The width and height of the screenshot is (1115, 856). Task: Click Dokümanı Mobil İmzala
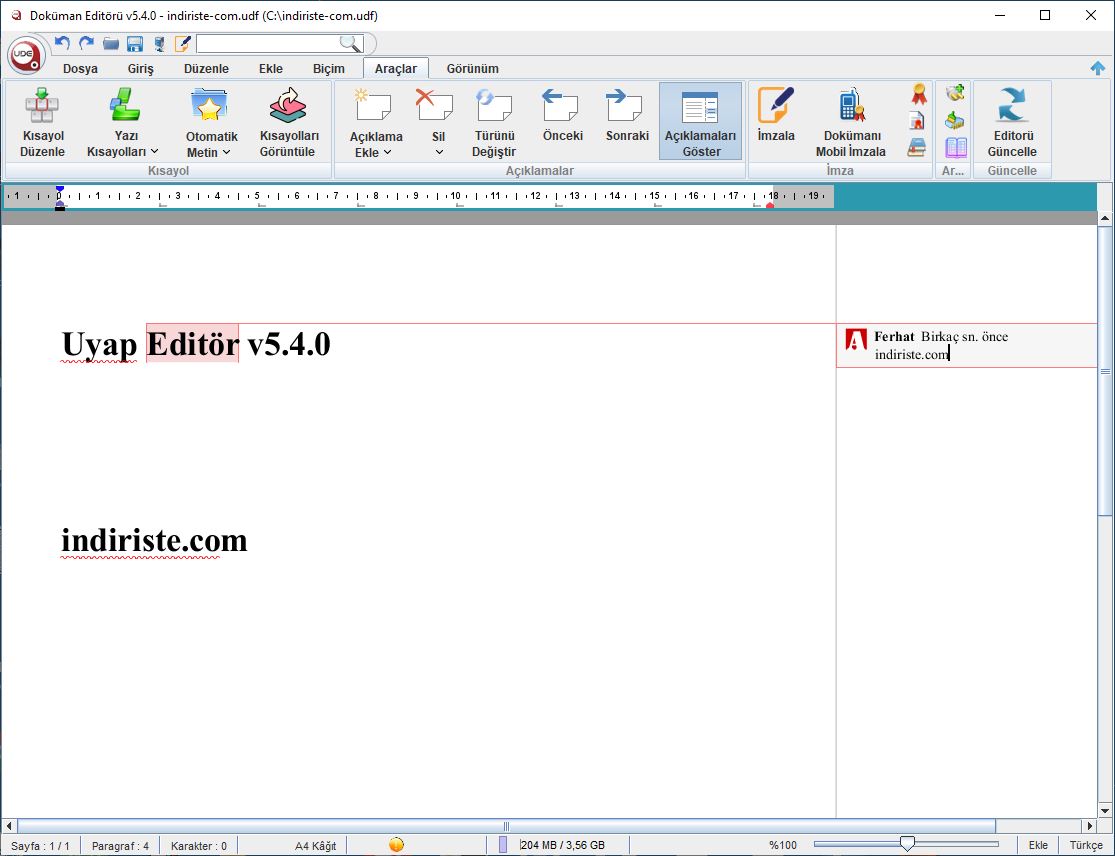pos(851,122)
